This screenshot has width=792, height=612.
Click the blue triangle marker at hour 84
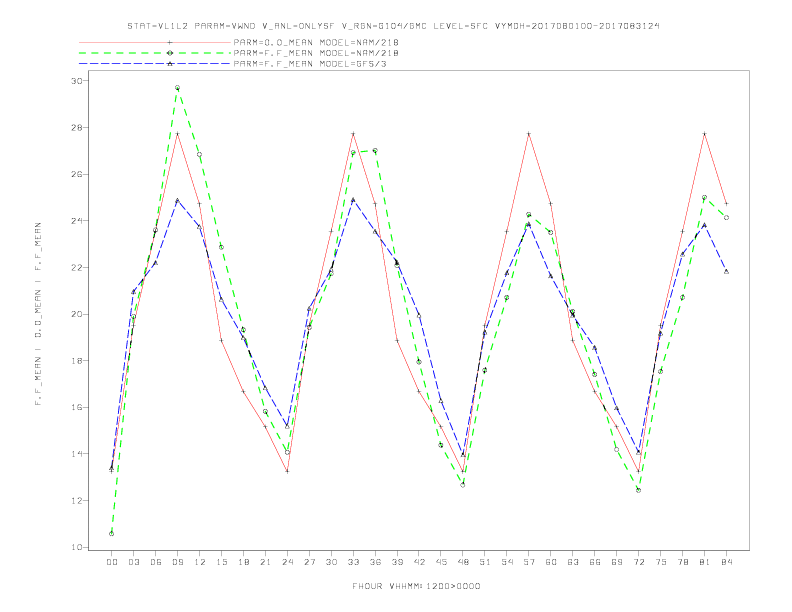(726, 272)
